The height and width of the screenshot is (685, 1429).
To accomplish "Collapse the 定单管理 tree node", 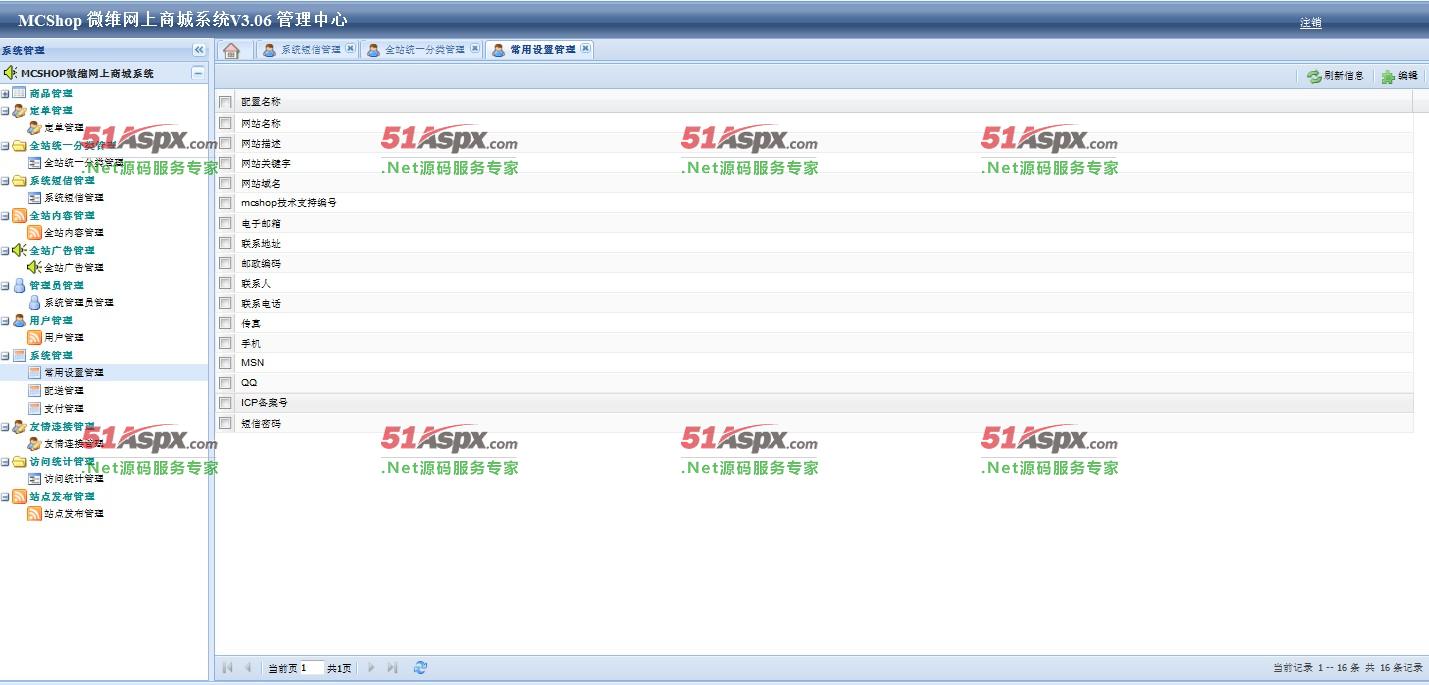I will [5, 111].
